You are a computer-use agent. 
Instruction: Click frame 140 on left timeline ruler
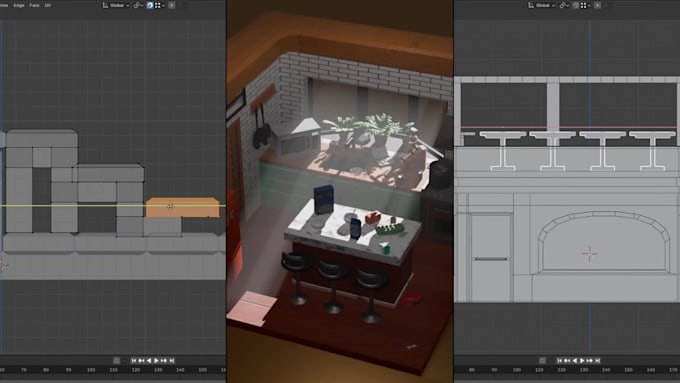pos(180,370)
